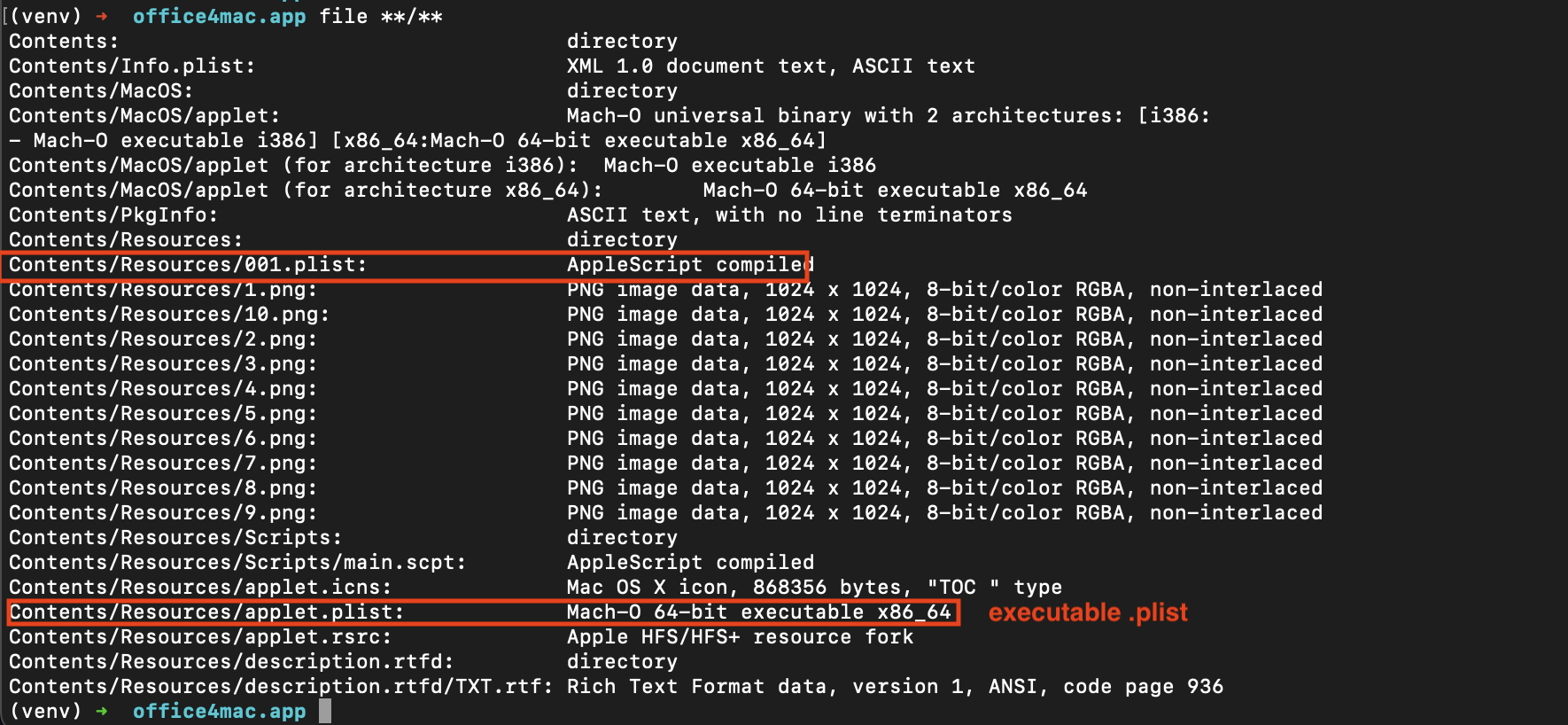Click the red "executable .plist" annotation label
This screenshot has height=725, width=1568.
[x=1087, y=612]
